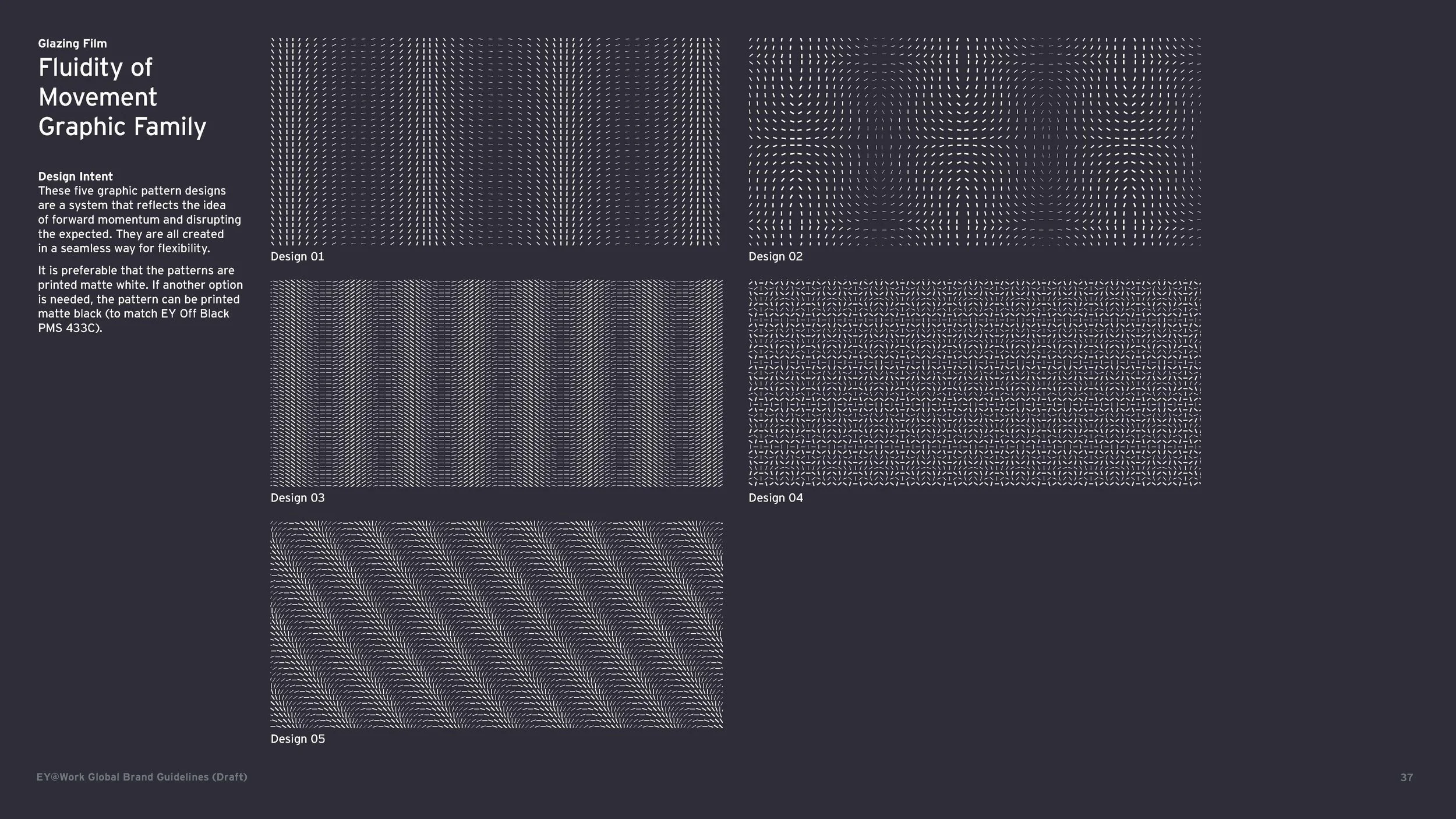Click the PMS 433C text

click(x=70, y=328)
